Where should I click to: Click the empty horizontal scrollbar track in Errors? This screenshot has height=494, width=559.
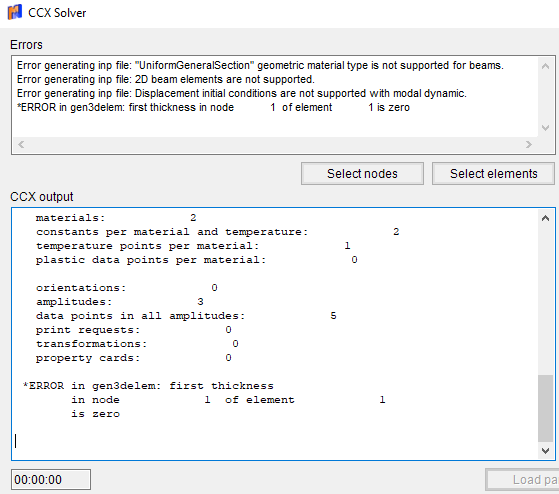click(275, 144)
